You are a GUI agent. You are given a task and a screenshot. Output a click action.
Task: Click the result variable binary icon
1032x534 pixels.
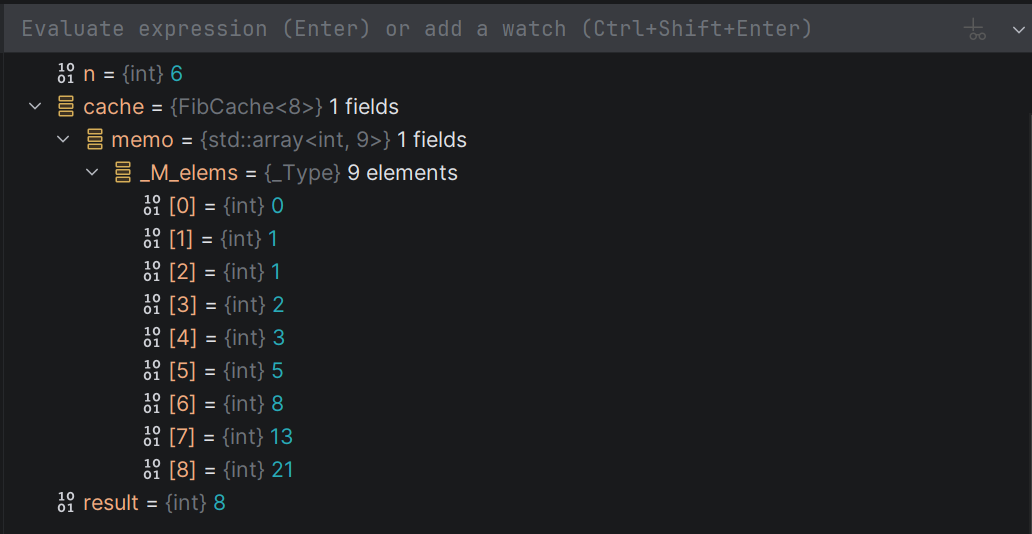click(66, 502)
